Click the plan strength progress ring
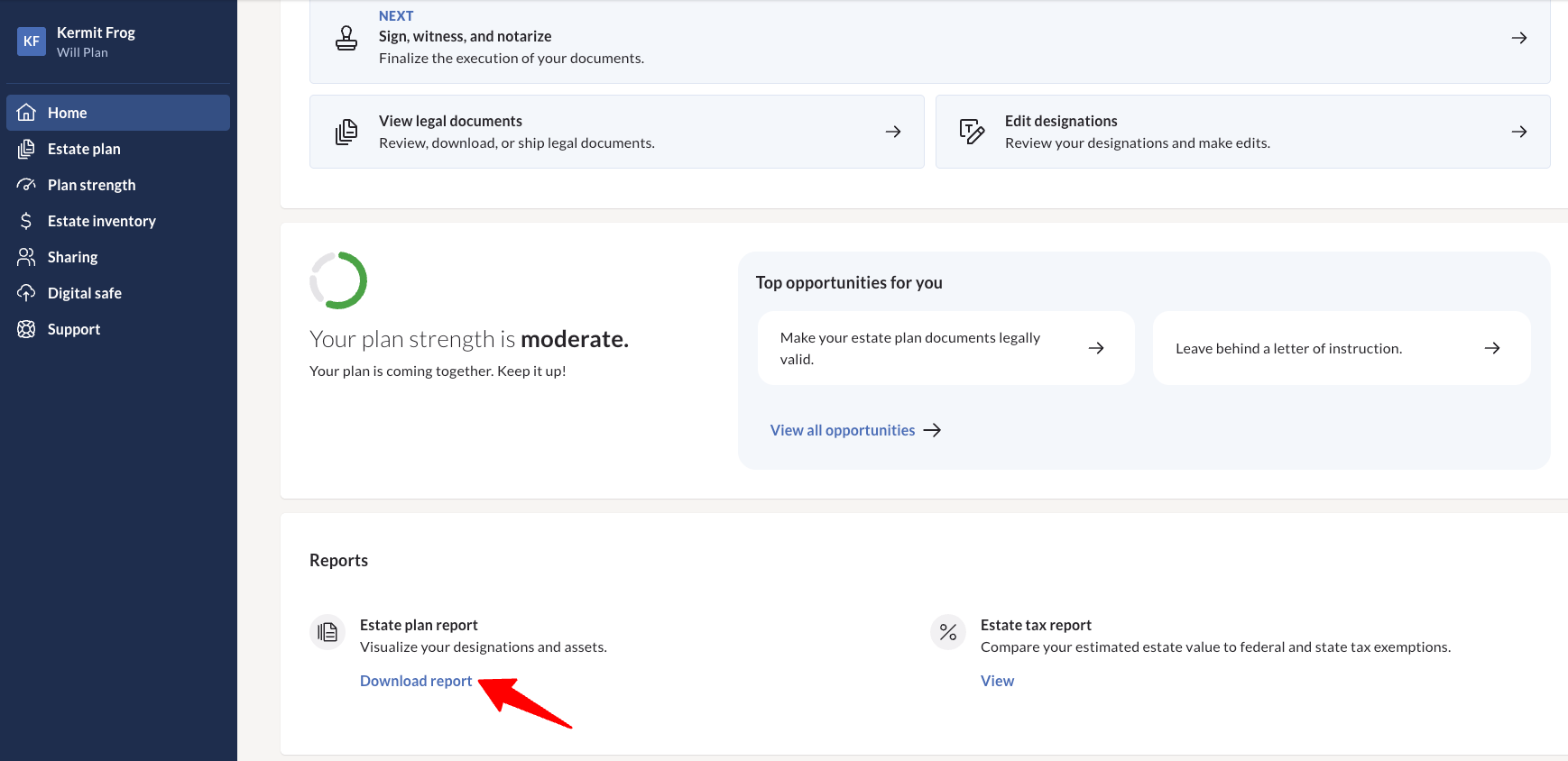This screenshot has width=1568, height=761. 338,280
